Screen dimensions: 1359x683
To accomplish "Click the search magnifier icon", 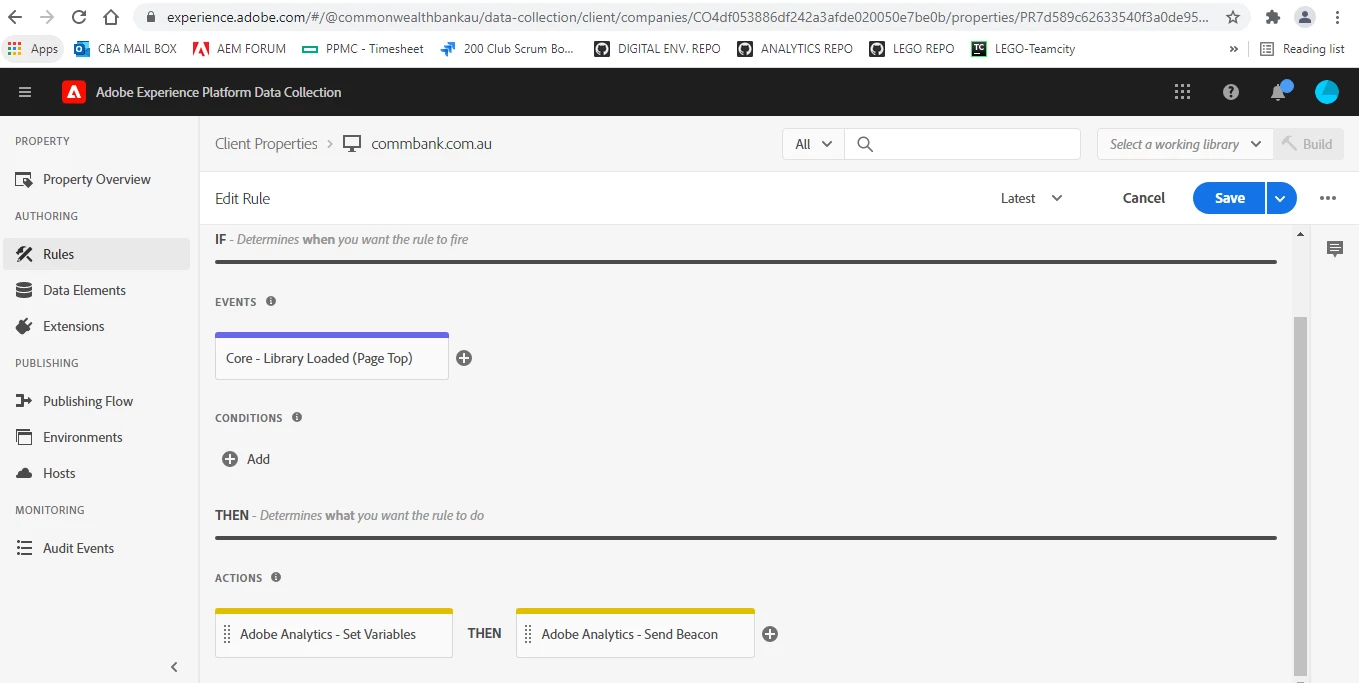I will [866, 144].
